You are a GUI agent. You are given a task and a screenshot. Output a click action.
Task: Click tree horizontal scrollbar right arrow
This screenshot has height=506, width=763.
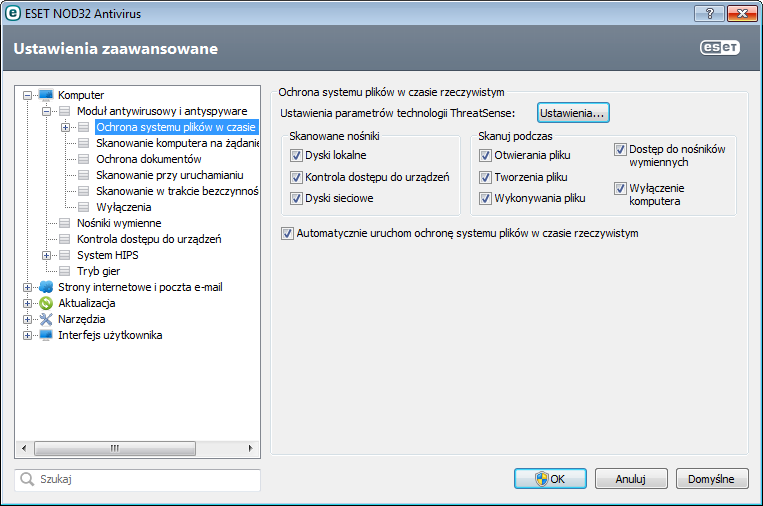coord(251,448)
